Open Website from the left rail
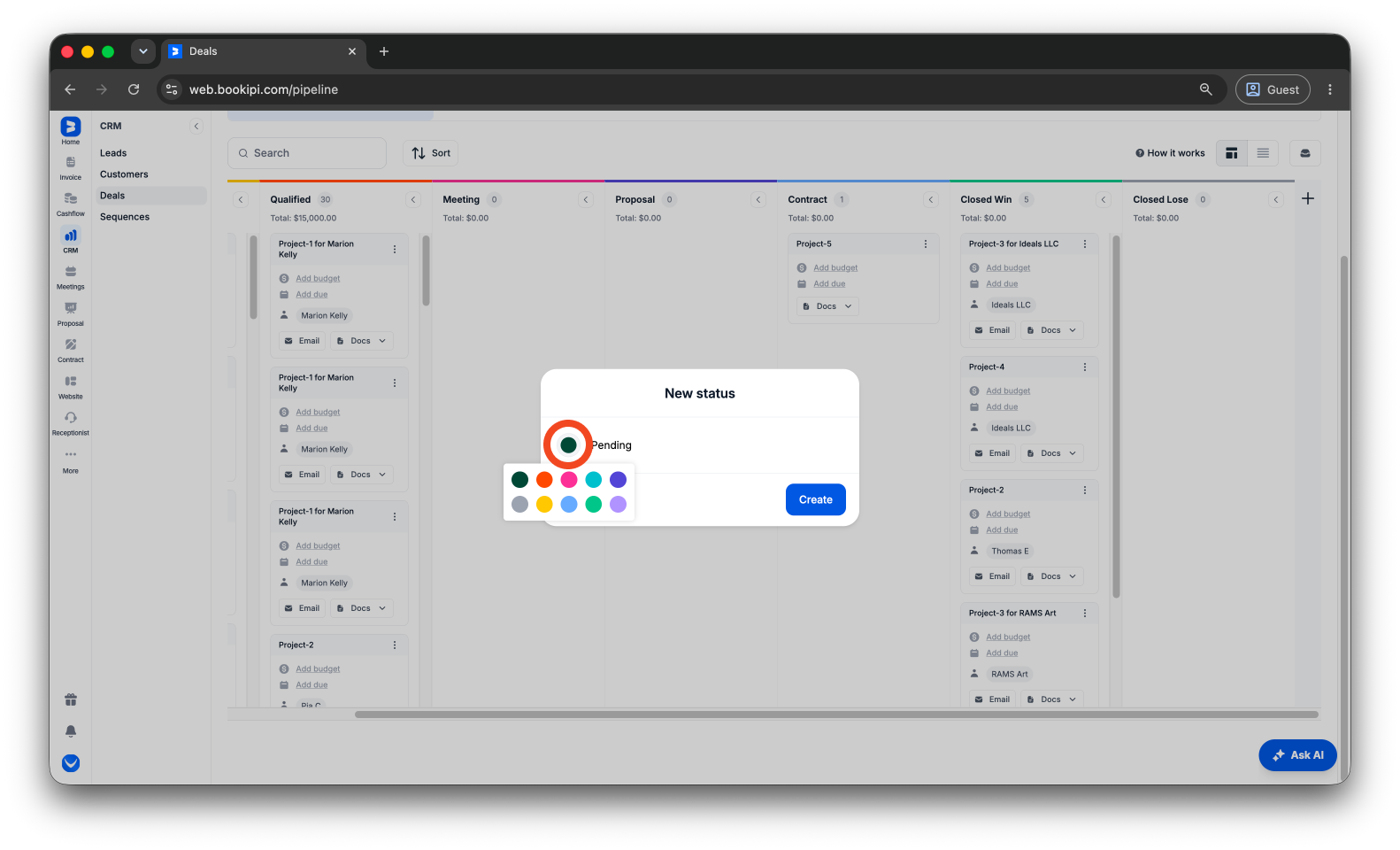The image size is (1400, 850). coord(71,387)
